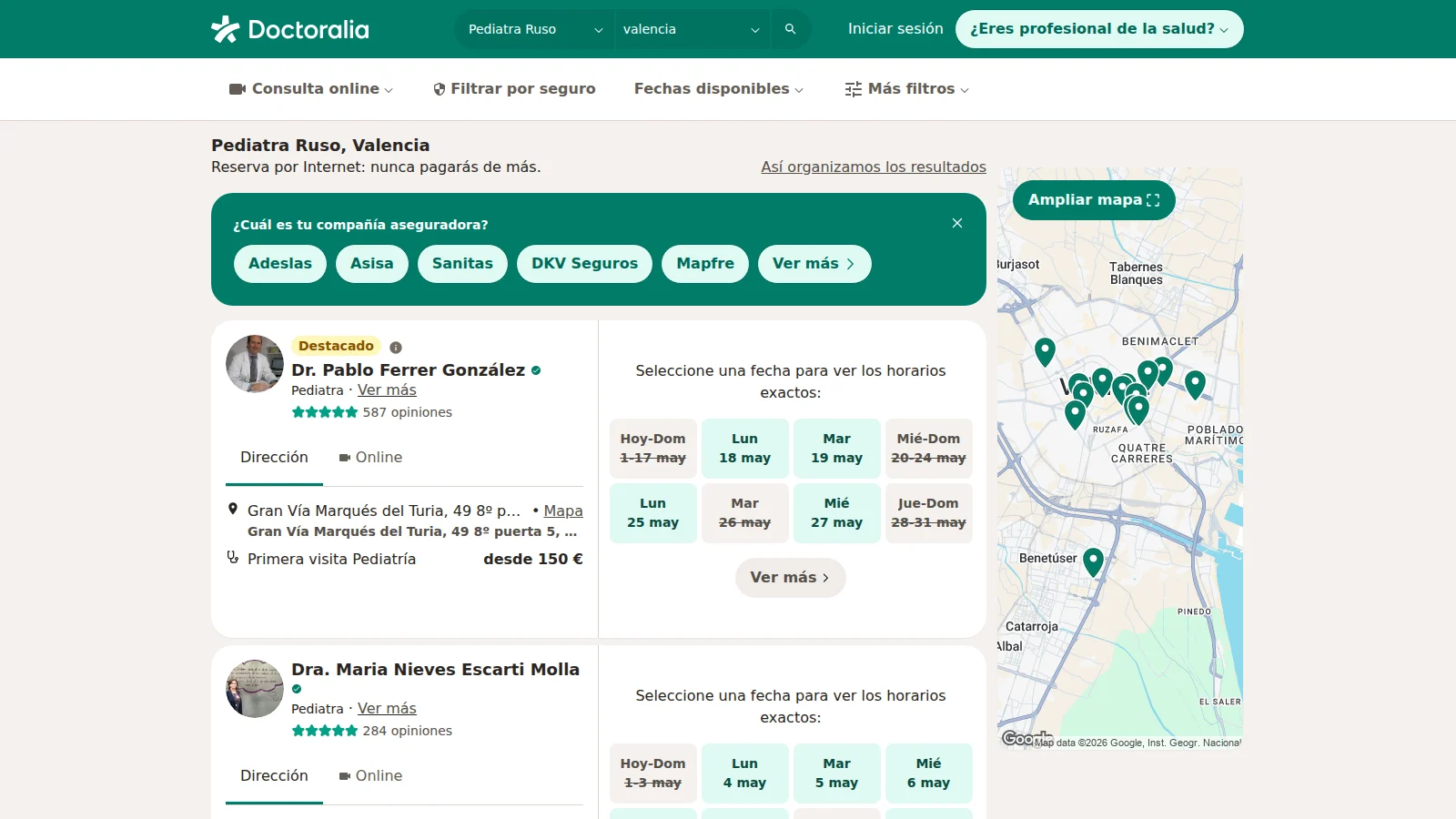This screenshot has width=1456, height=819.
Task: Expand the ¿Eres profesional de la salud? menu
Action: click(x=1099, y=29)
